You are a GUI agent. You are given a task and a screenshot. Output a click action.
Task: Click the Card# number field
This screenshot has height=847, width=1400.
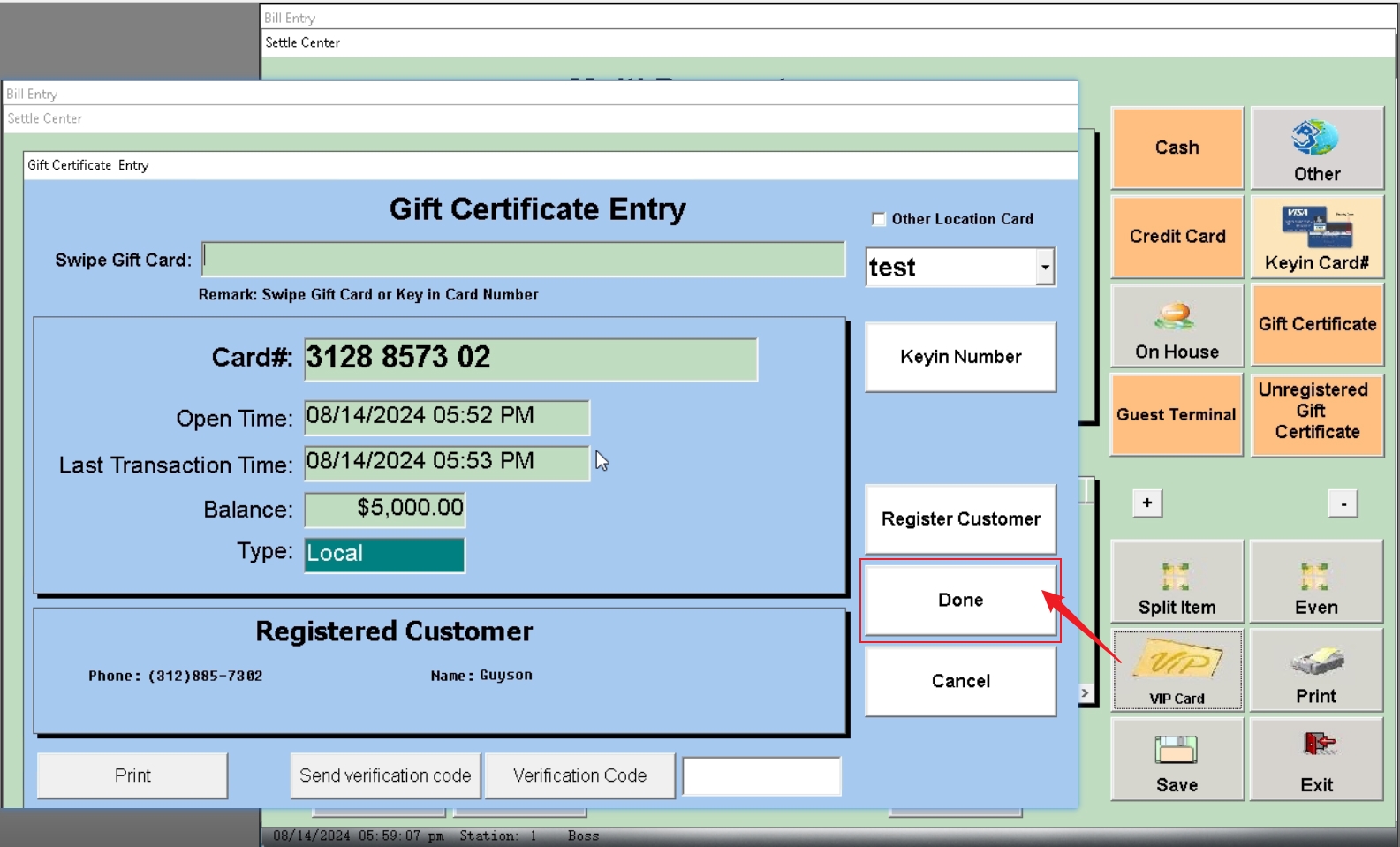point(531,359)
